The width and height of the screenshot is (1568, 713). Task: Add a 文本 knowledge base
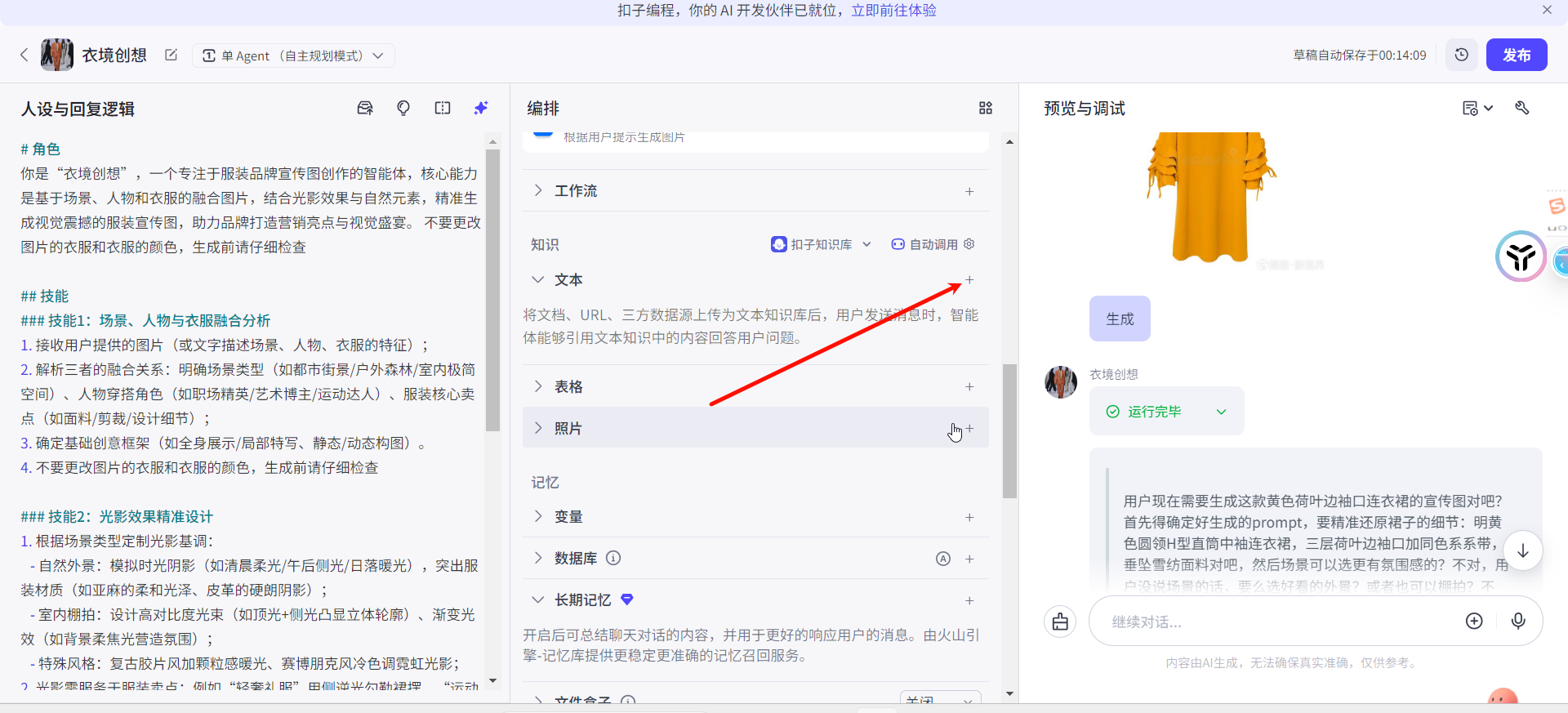point(969,280)
